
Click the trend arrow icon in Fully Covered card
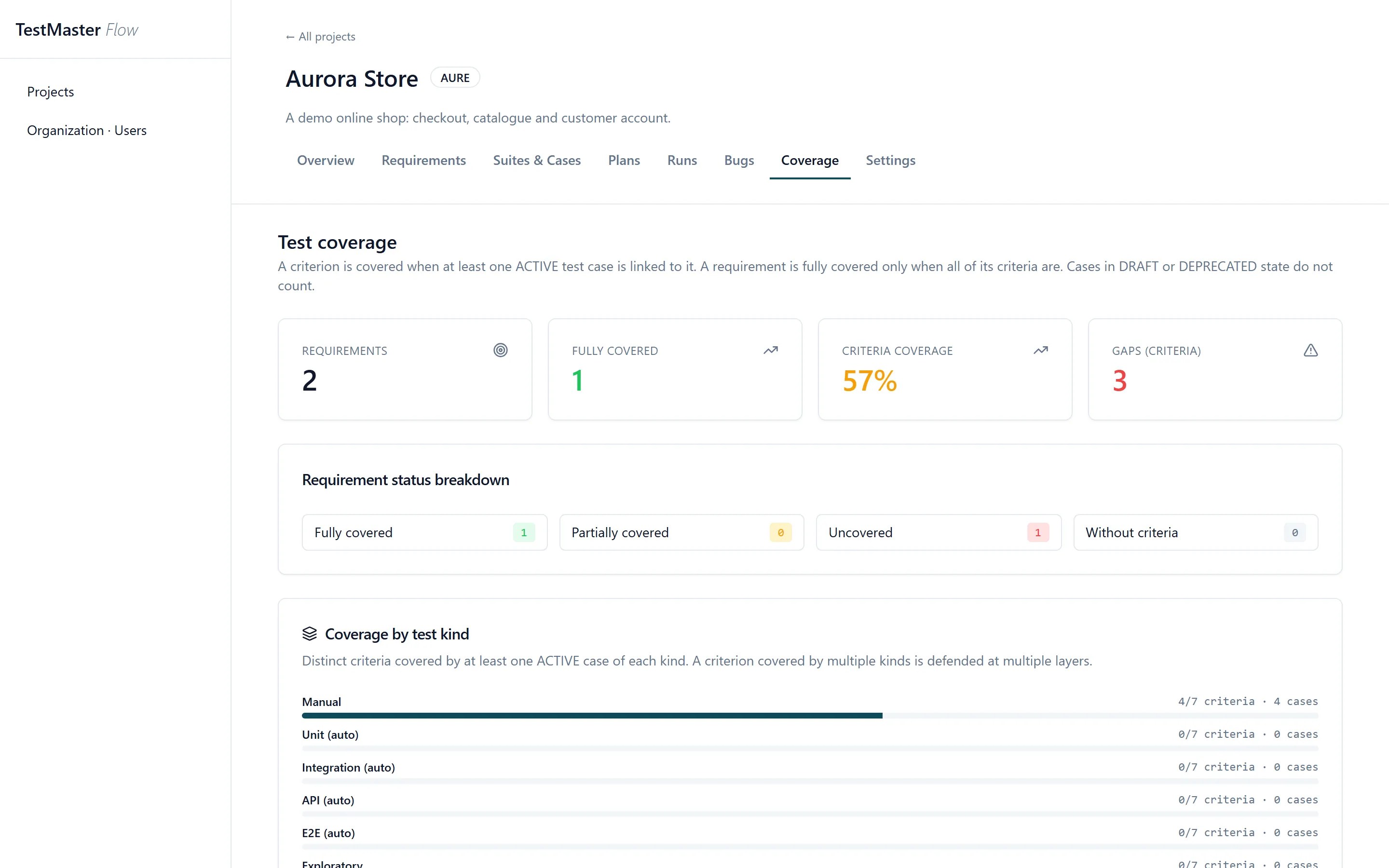770,350
